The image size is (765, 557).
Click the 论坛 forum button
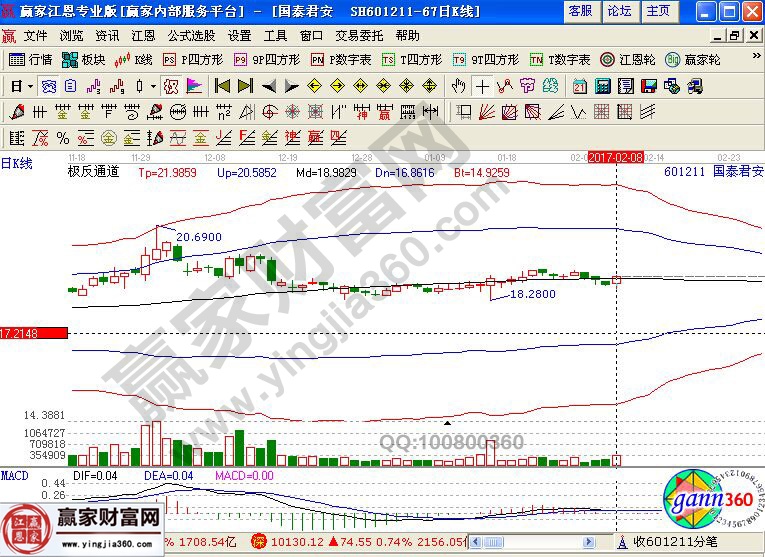pyautogui.click(x=619, y=11)
